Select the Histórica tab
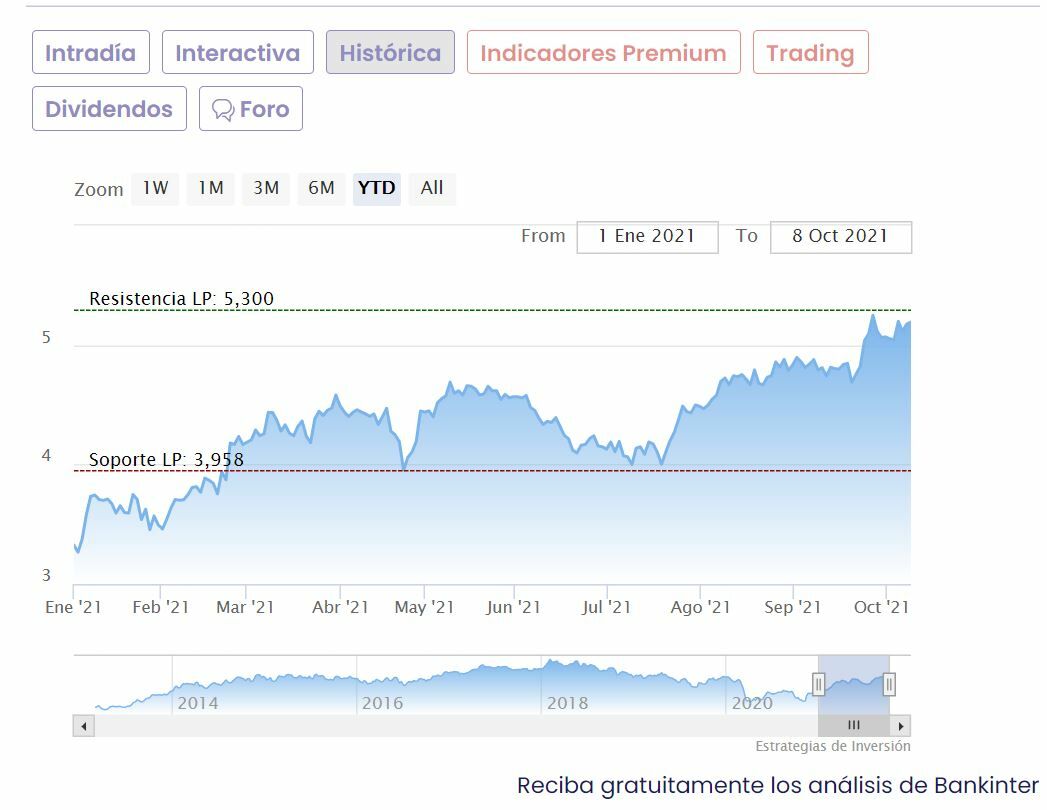 (x=390, y=53)
